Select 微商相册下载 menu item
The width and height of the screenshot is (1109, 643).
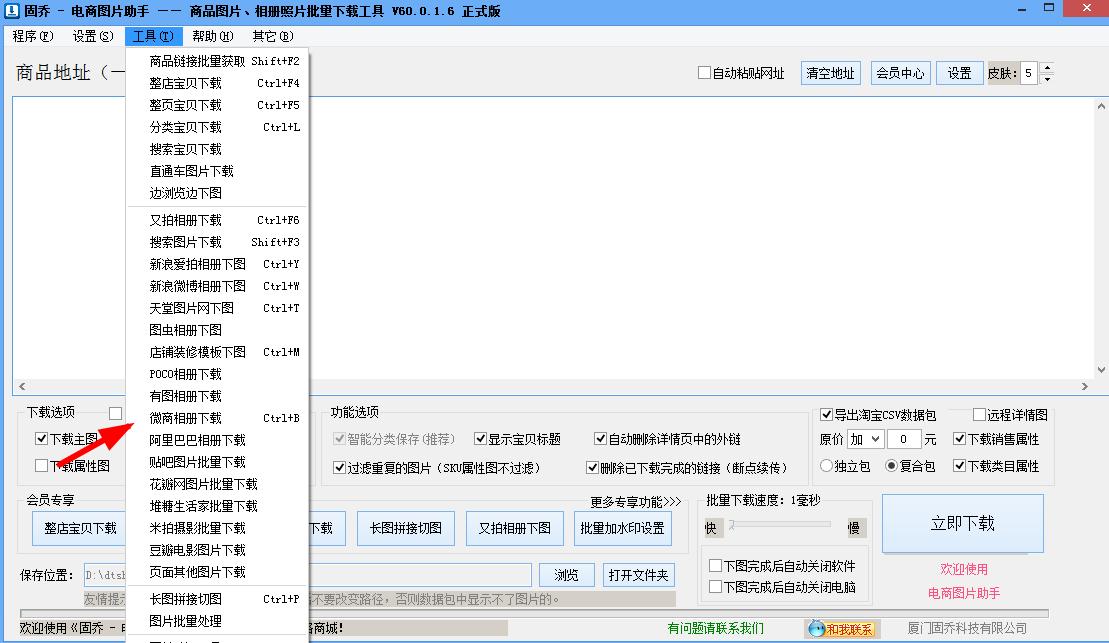click(x=217, y=418)
